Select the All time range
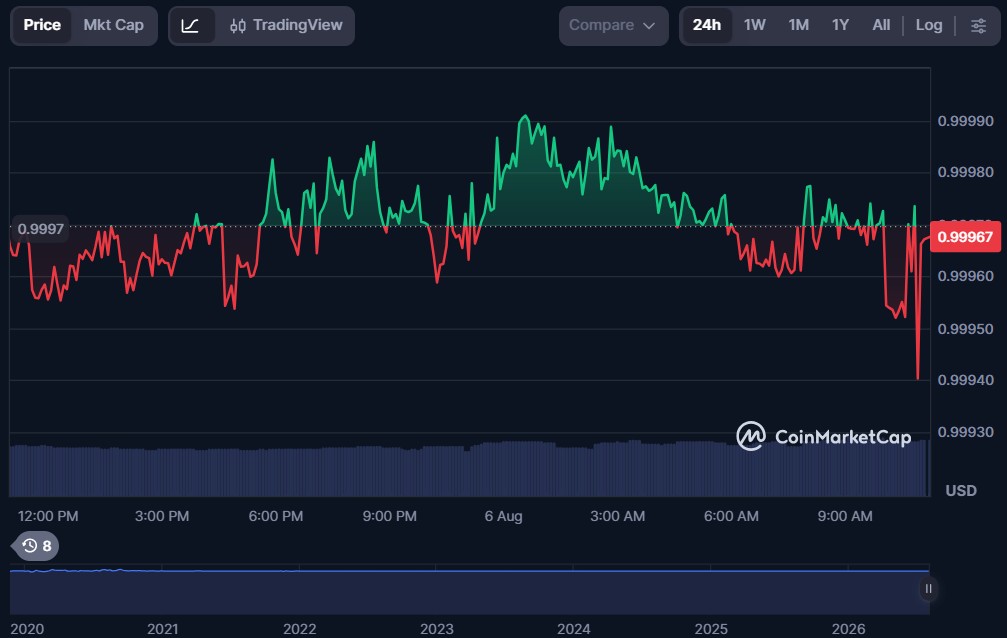 (881, 26)
